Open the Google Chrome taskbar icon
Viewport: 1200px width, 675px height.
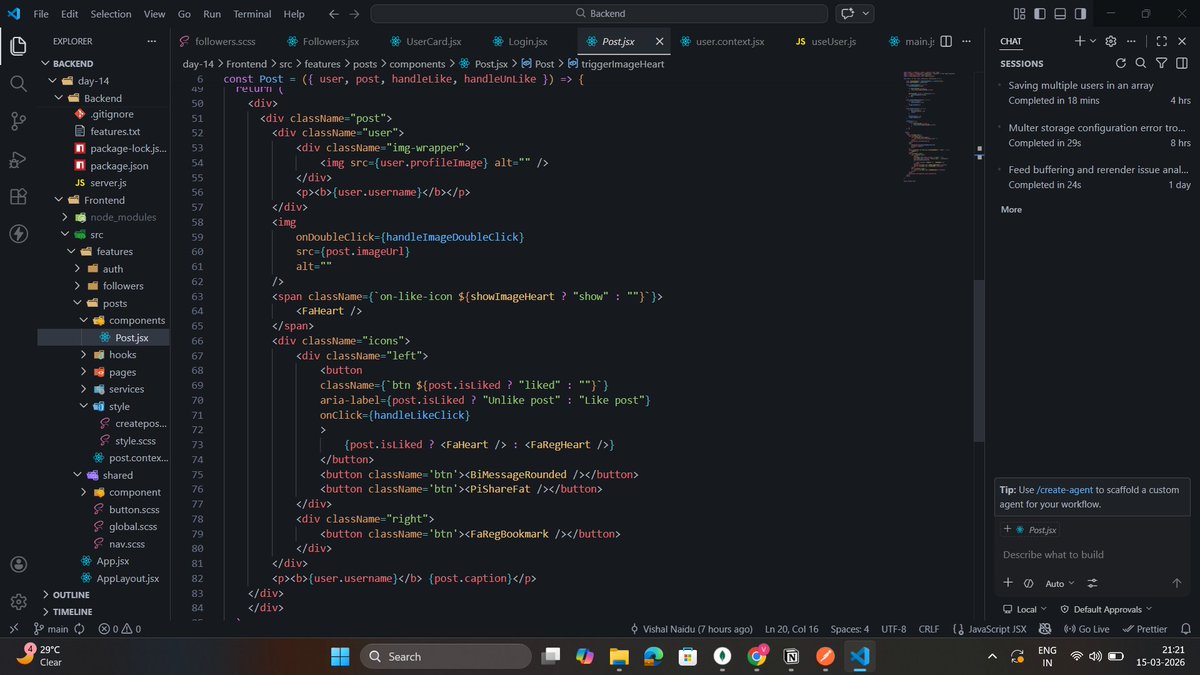757,656
